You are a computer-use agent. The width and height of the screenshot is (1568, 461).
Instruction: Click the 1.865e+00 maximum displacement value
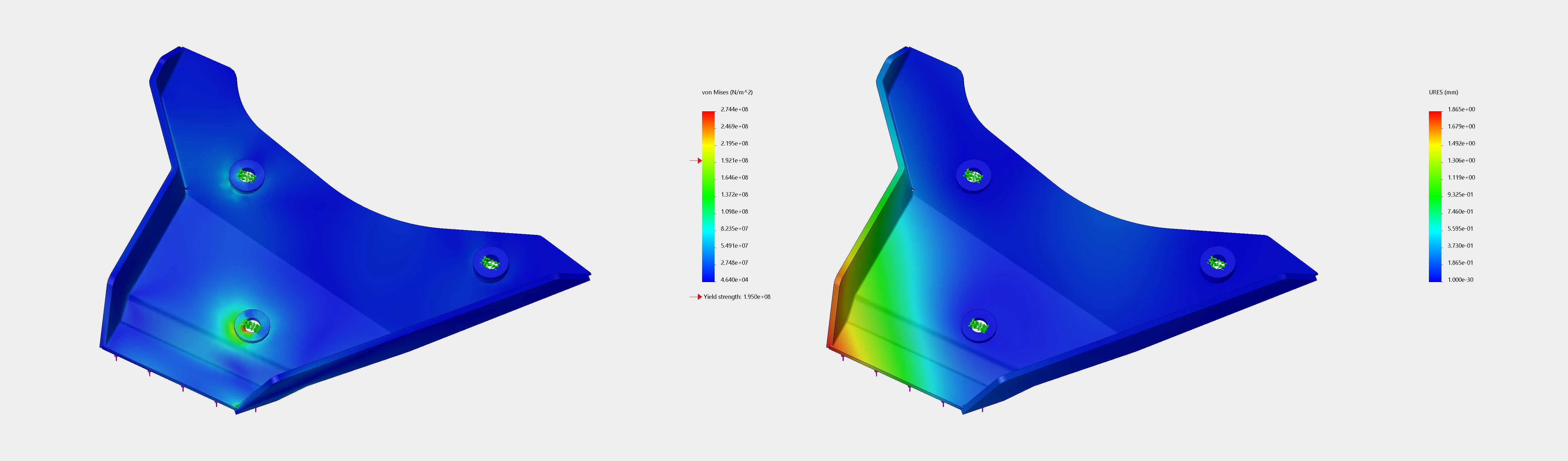(x=1461, y=110)
